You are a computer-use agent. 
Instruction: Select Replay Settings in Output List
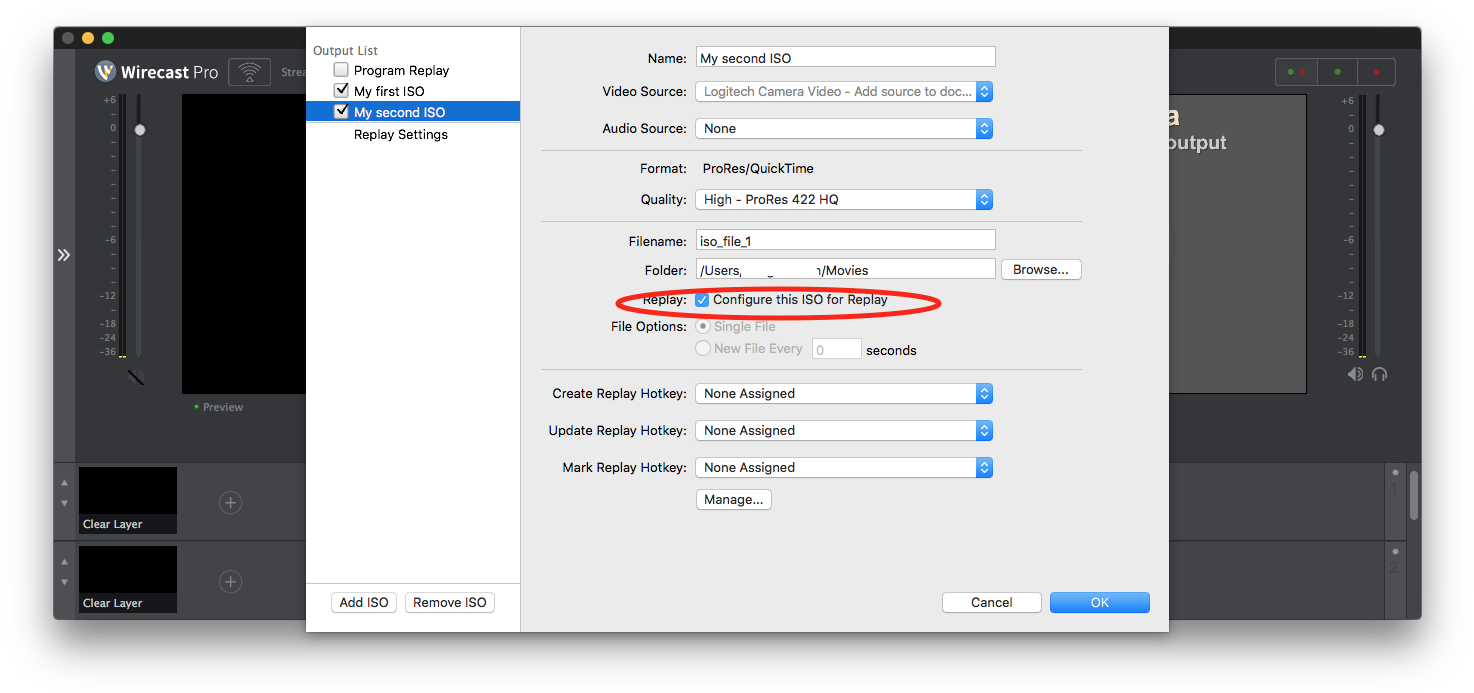pos(401,135)
